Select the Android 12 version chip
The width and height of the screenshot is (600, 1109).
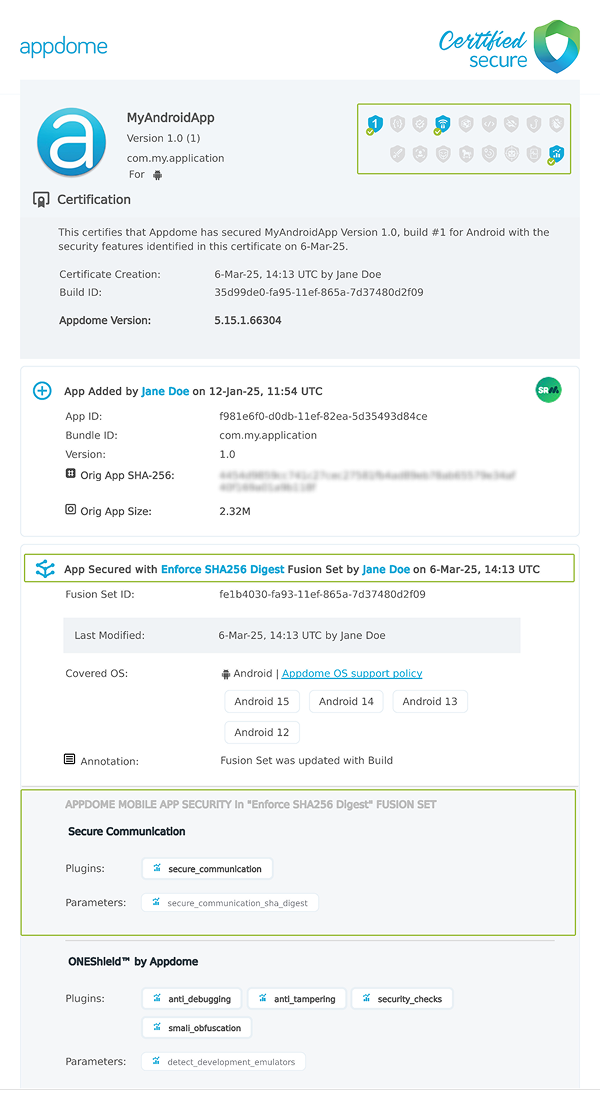tap(262, 732)
